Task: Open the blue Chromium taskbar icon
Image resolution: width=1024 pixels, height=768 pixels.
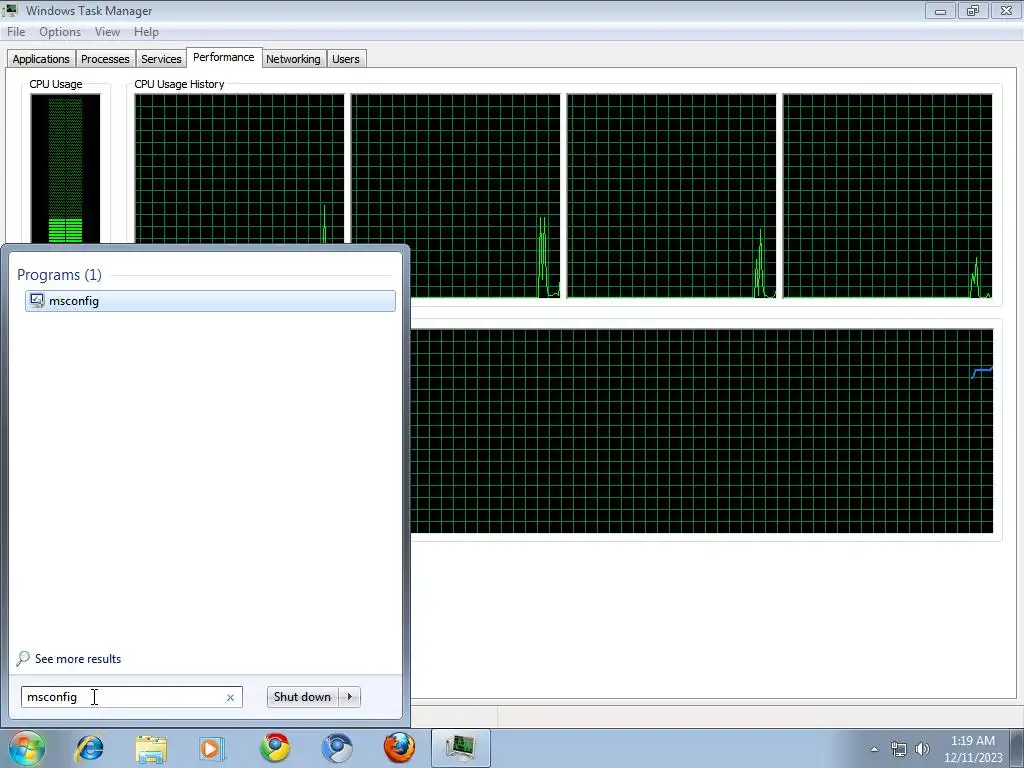Action: tap(337, 748)
